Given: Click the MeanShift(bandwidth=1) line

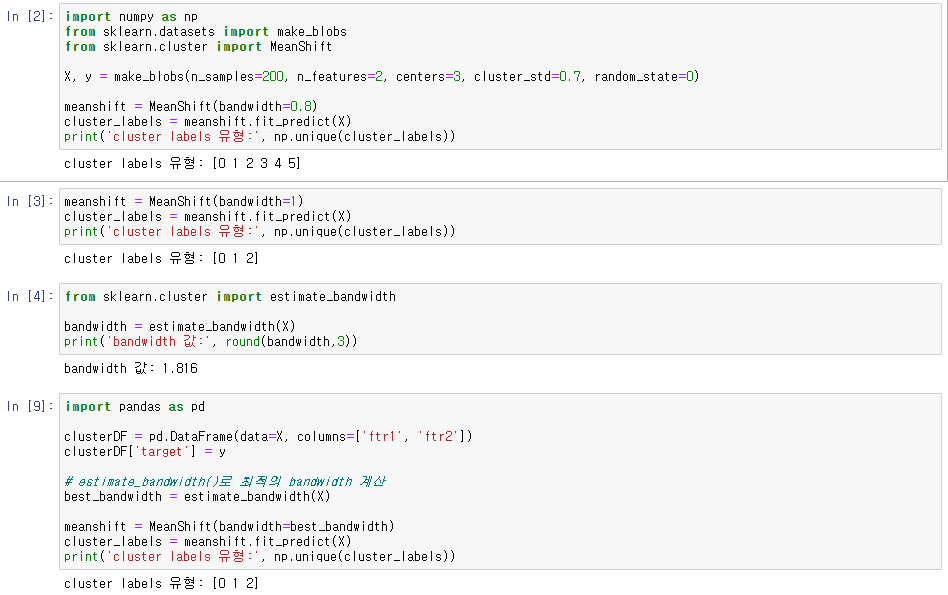Looking at the screenshot, I should [184, 201].
